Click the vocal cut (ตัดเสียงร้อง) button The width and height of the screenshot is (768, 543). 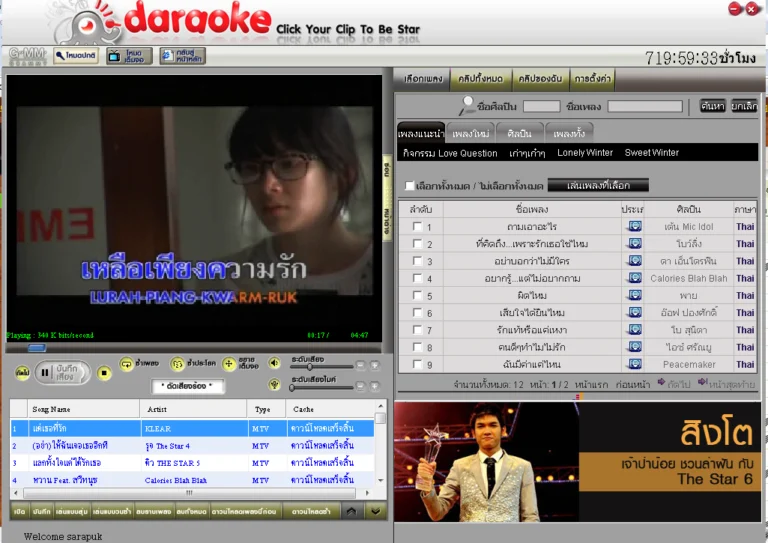187,386
